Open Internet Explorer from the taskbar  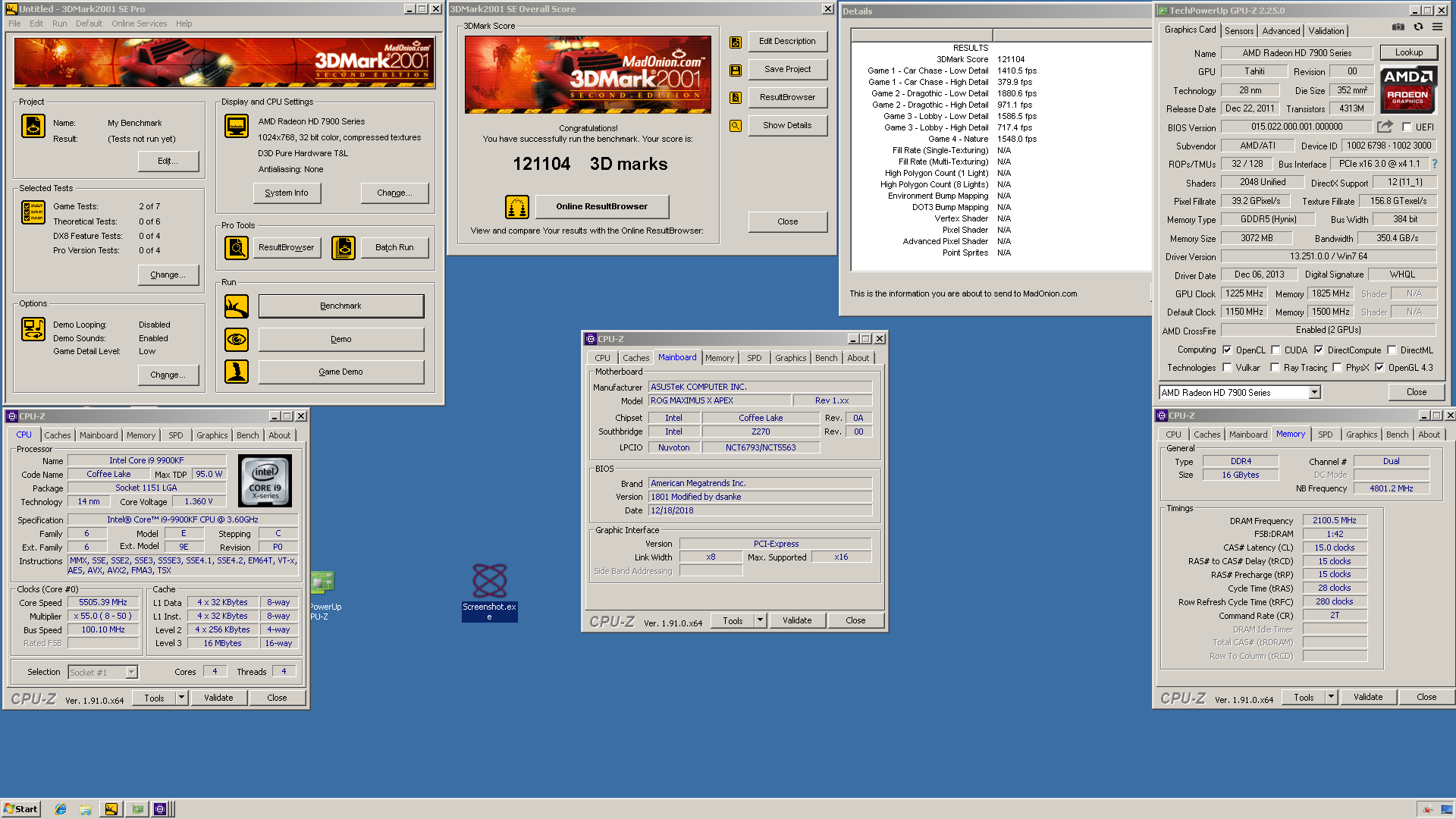(x=61, y=809)
